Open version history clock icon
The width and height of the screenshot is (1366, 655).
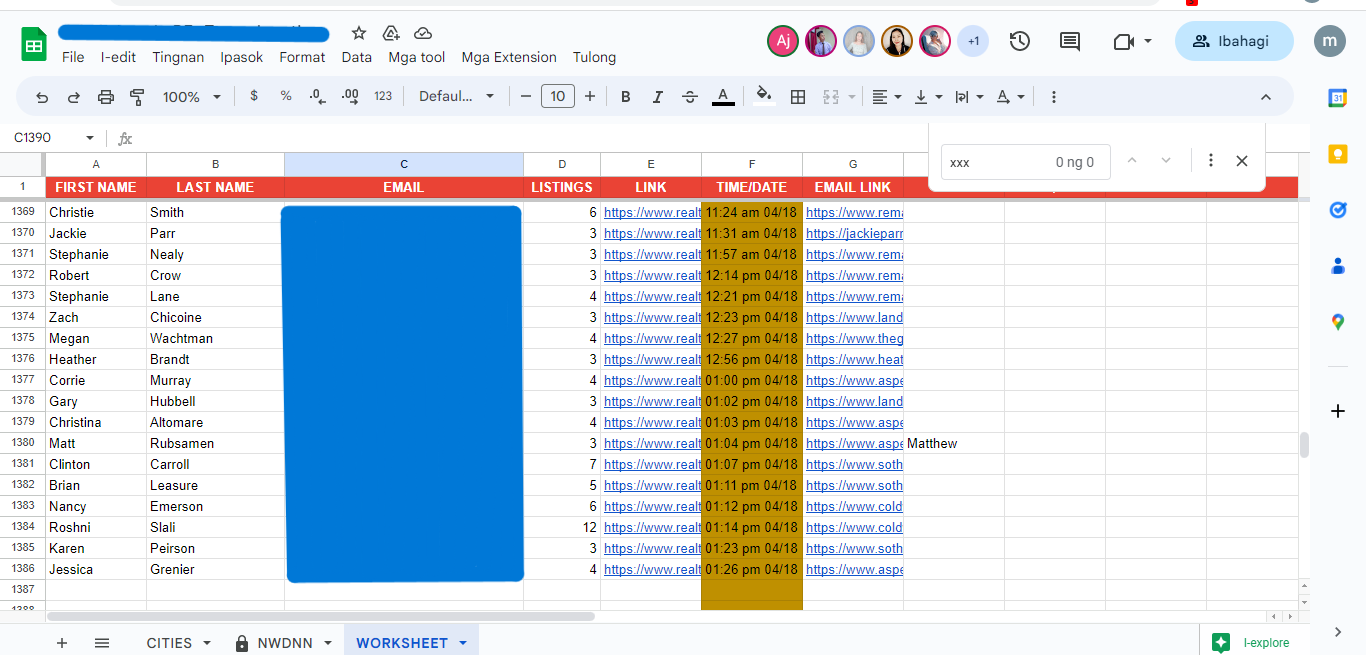(x=1019, y=41)
